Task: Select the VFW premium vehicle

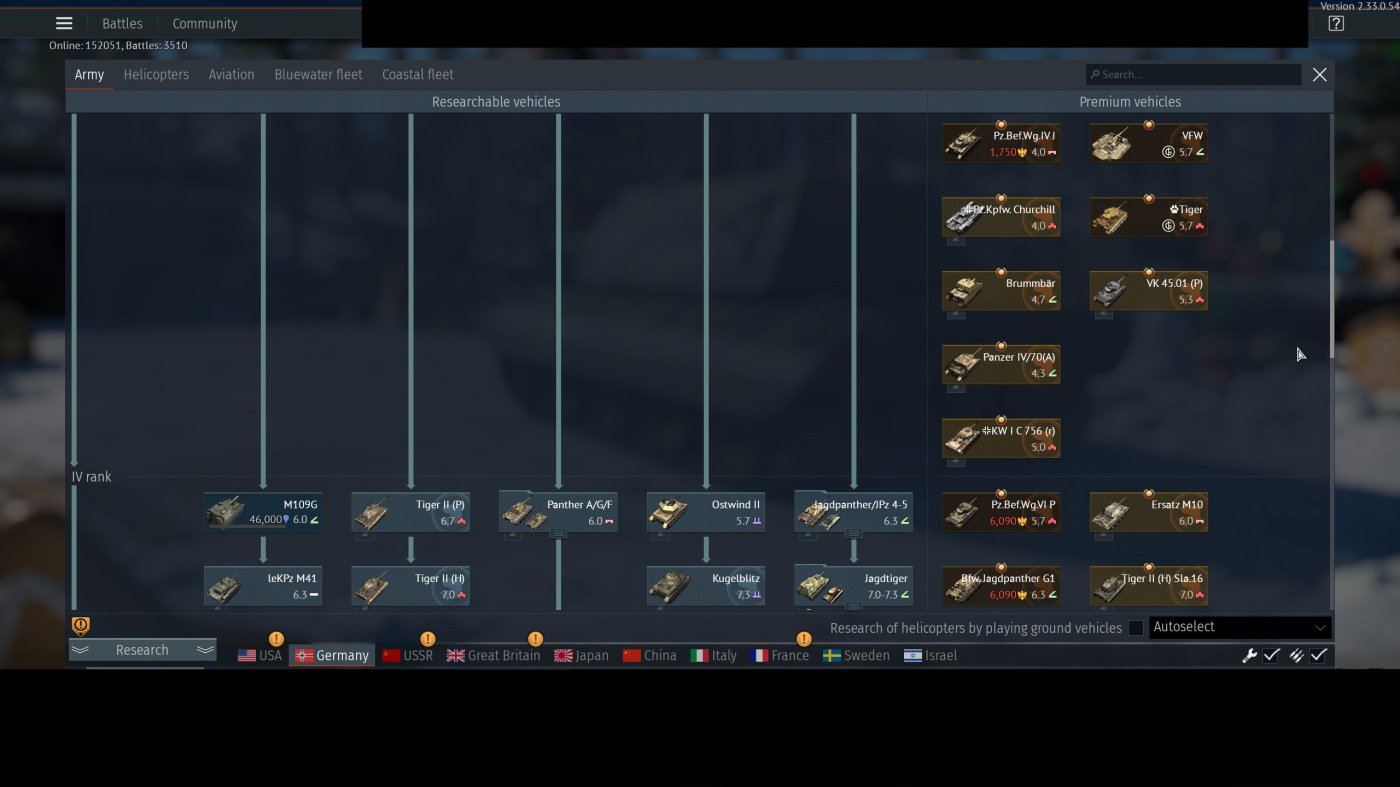Action: pyautogui.click(x=1148, y=143)
